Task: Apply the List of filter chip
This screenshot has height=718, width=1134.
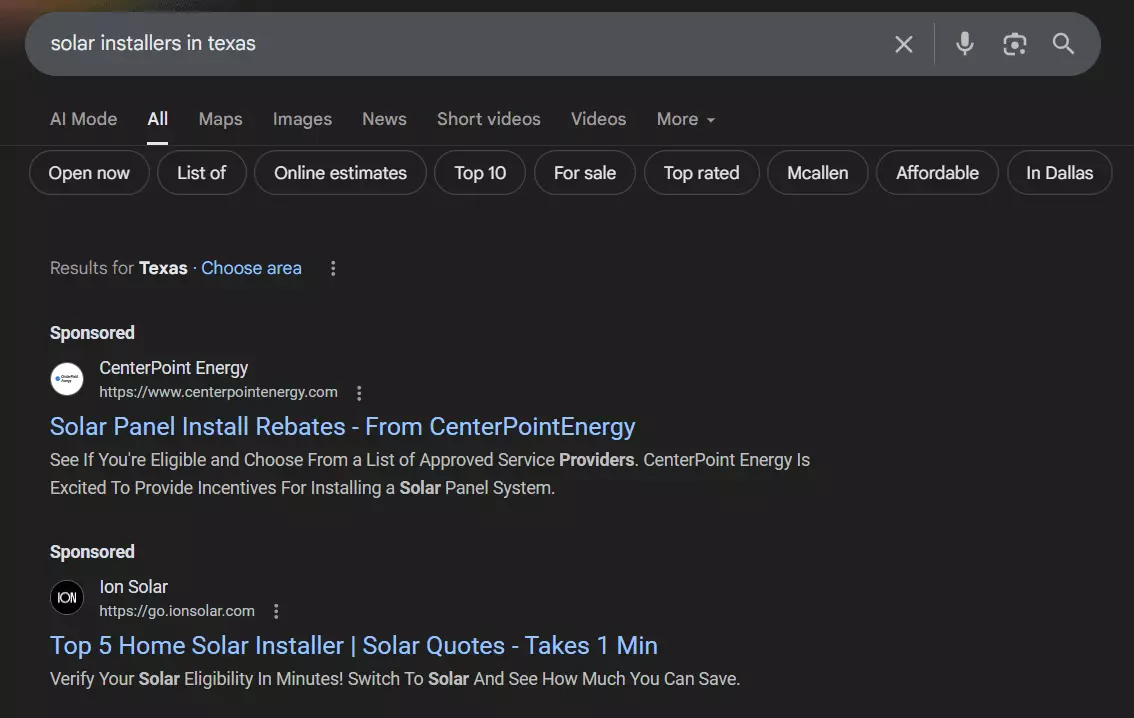Action: 202,173
